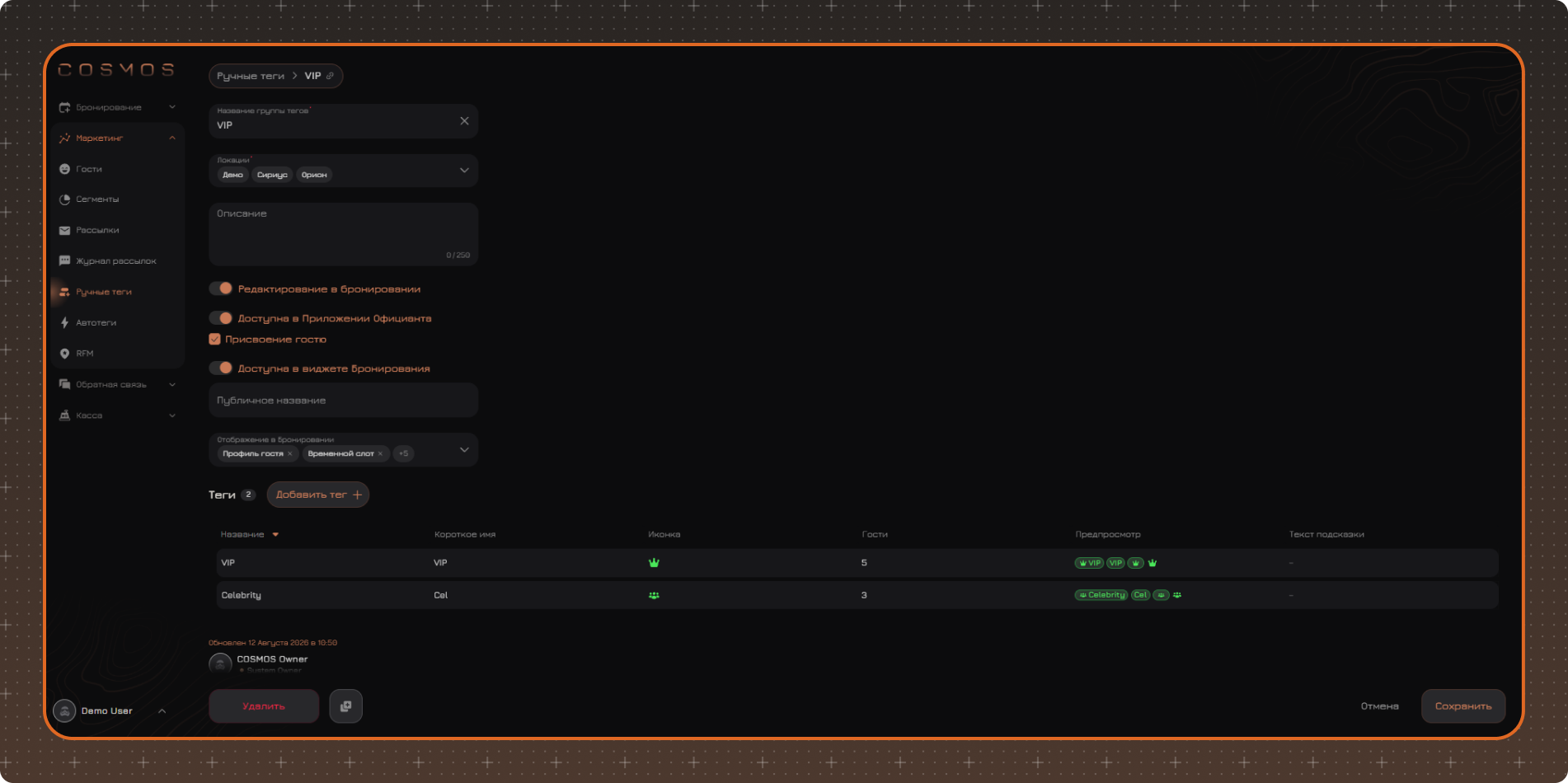Show the +5 hidden display options

404,453
